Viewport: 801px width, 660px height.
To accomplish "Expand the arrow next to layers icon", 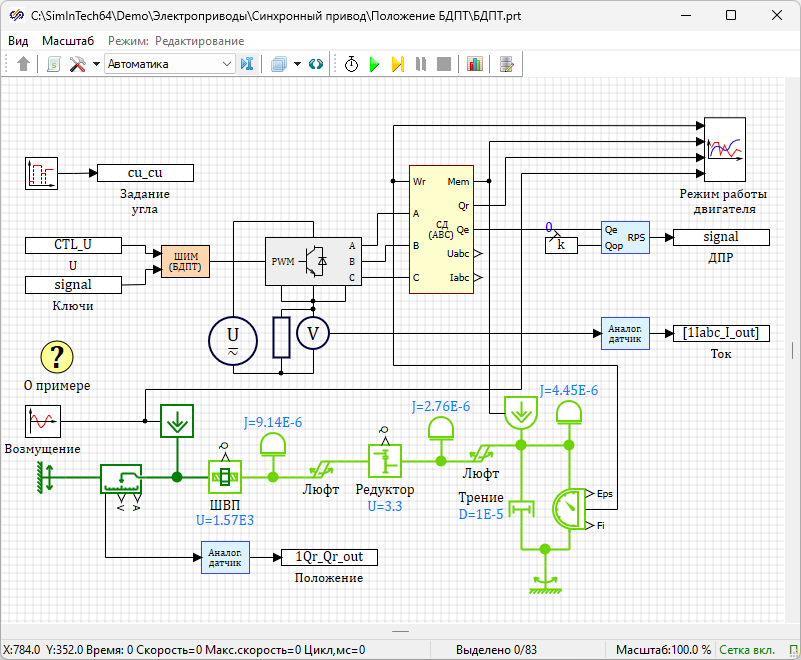I will (297, 64).
